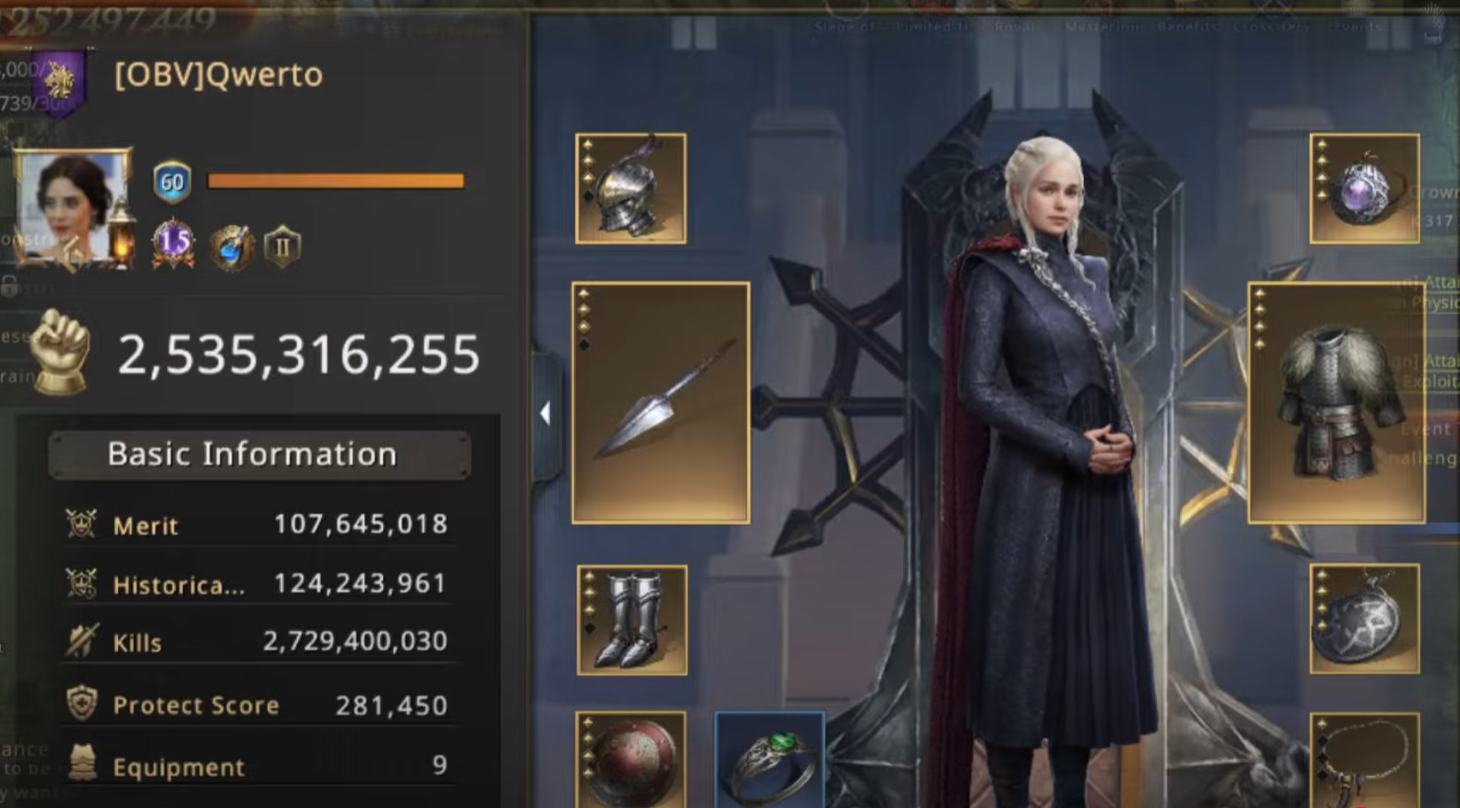Open the spear weapon slot
Screen dimensions: 1460x808
(661, 402)
